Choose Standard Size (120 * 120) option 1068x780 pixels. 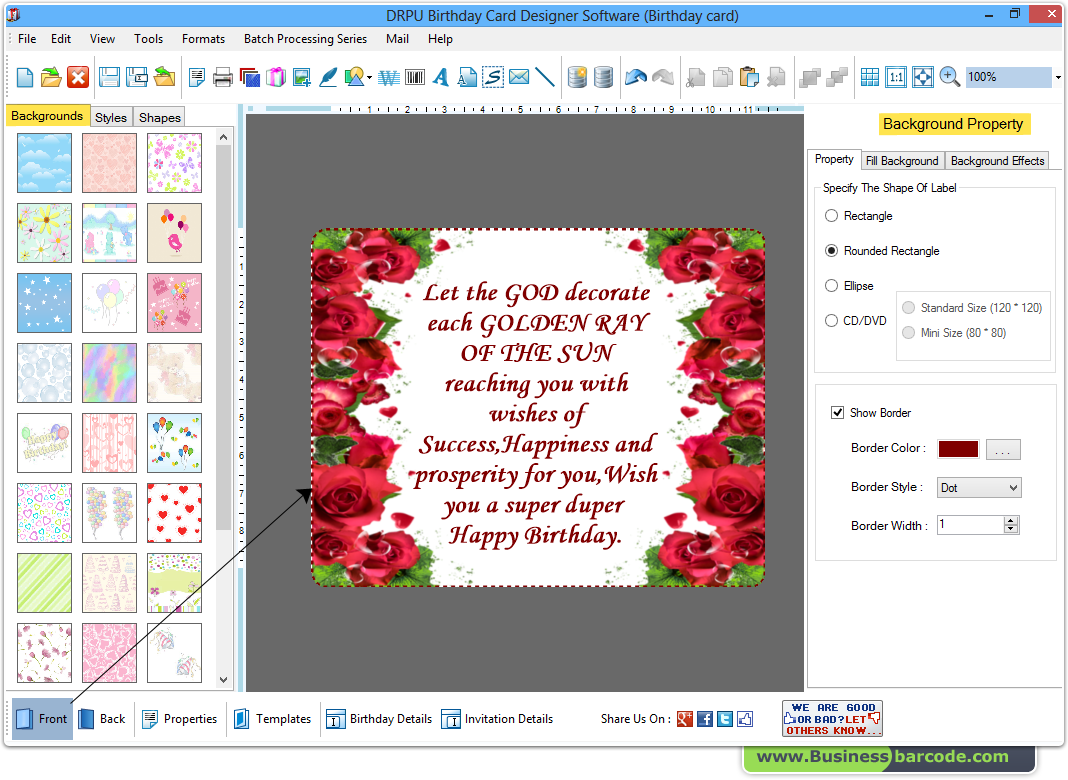[908, 308]
